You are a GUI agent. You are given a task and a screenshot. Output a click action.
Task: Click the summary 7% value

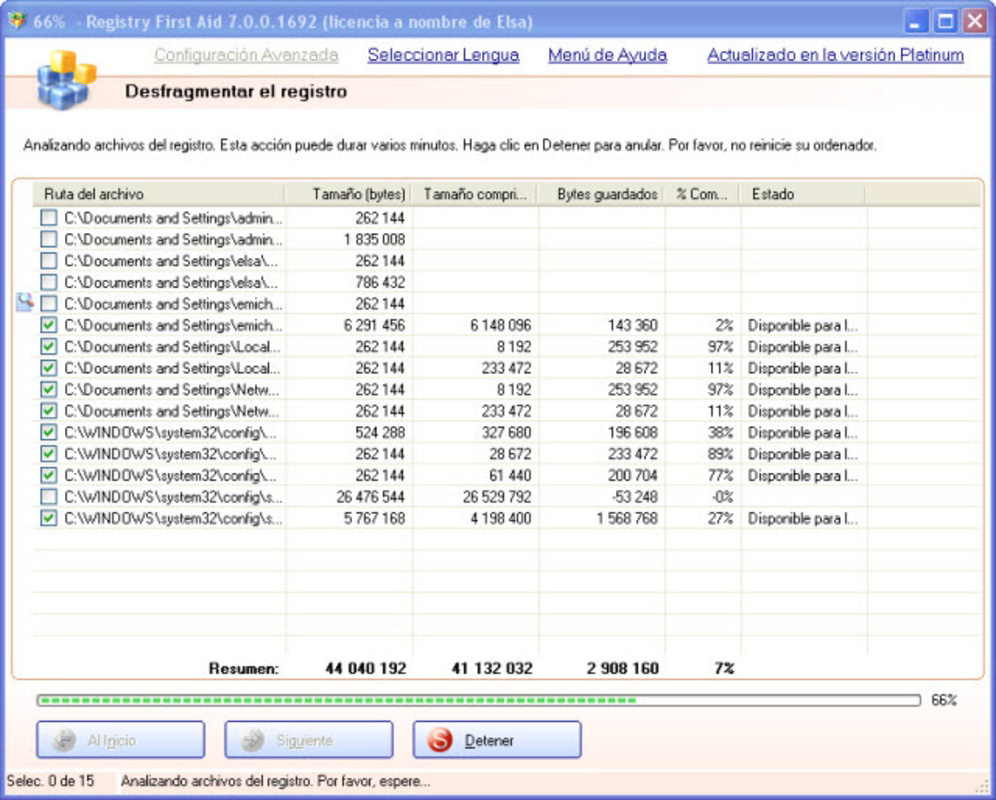click(x=724, y=668)
